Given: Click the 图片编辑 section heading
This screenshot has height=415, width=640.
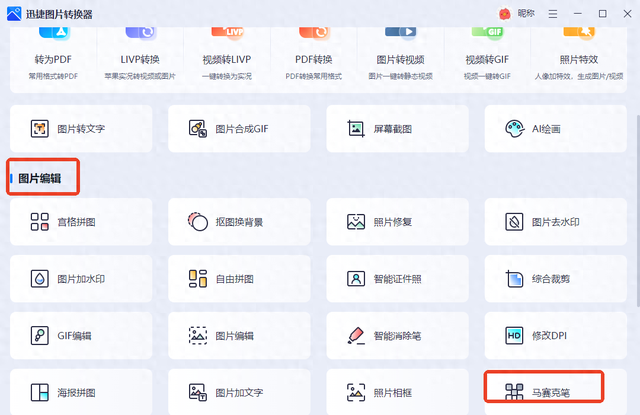Looking at the screenshot, I should click(40, 178).
